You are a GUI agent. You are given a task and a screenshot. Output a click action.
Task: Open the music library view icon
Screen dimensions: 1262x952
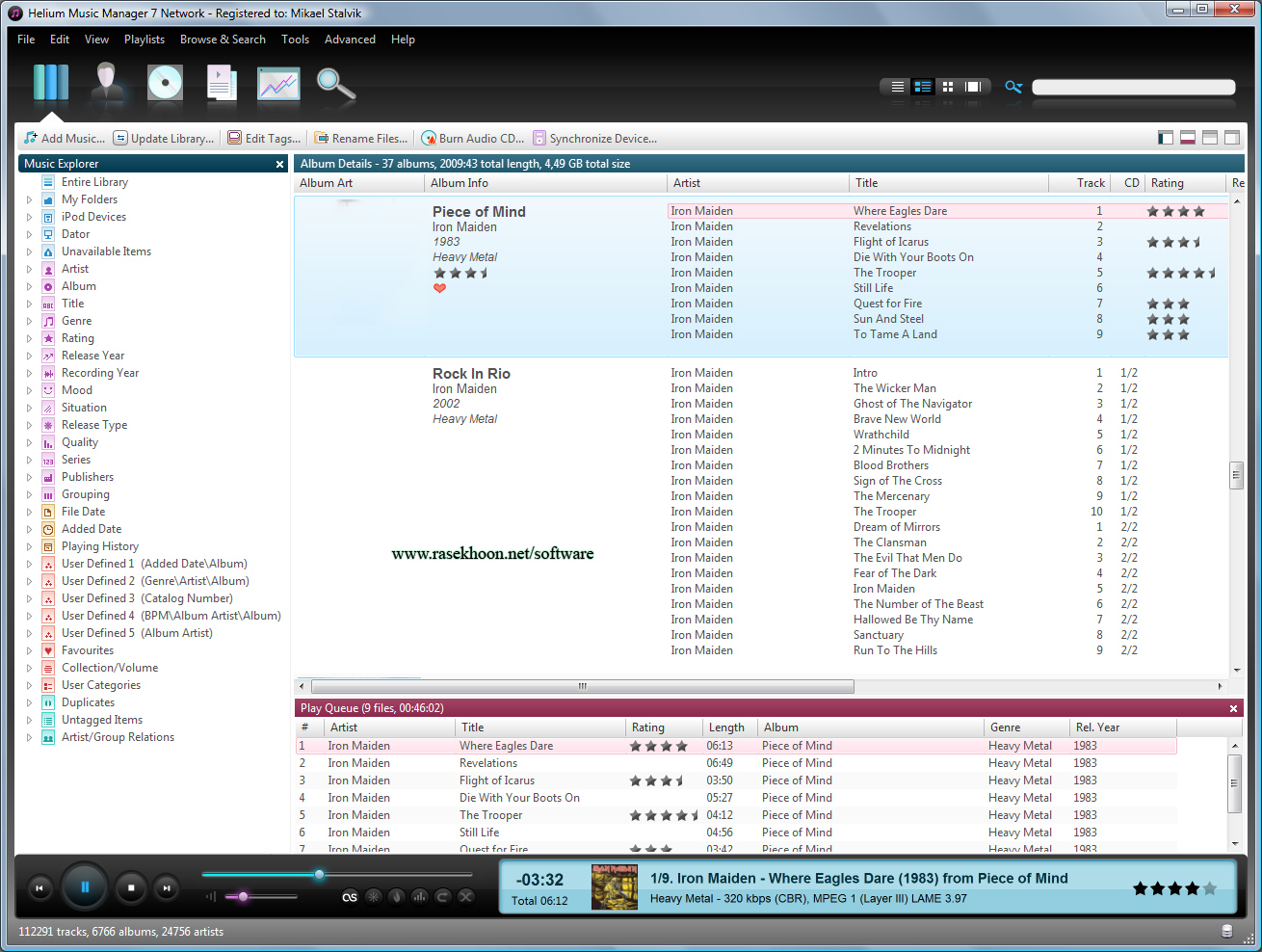[51, 84]
